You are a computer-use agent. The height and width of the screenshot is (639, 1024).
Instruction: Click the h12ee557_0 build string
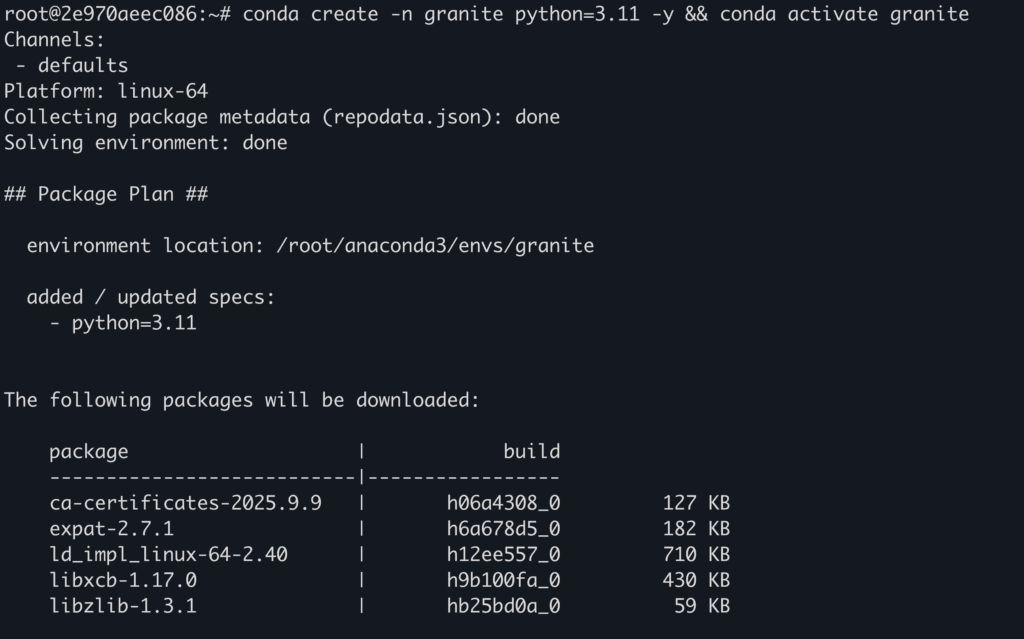click(x=503, y=554)
